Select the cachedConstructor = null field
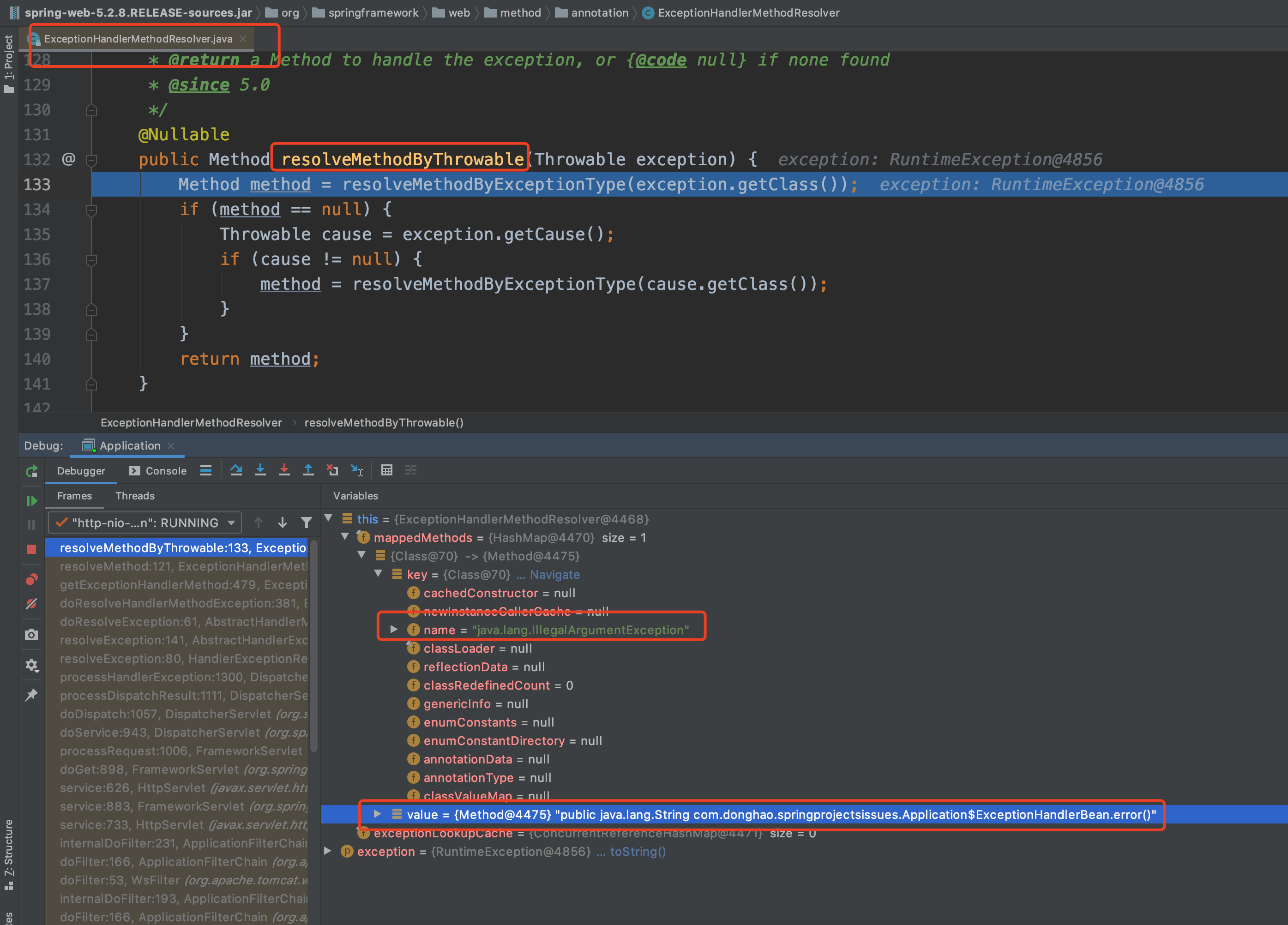The image size is (1288, 925). 492,593
